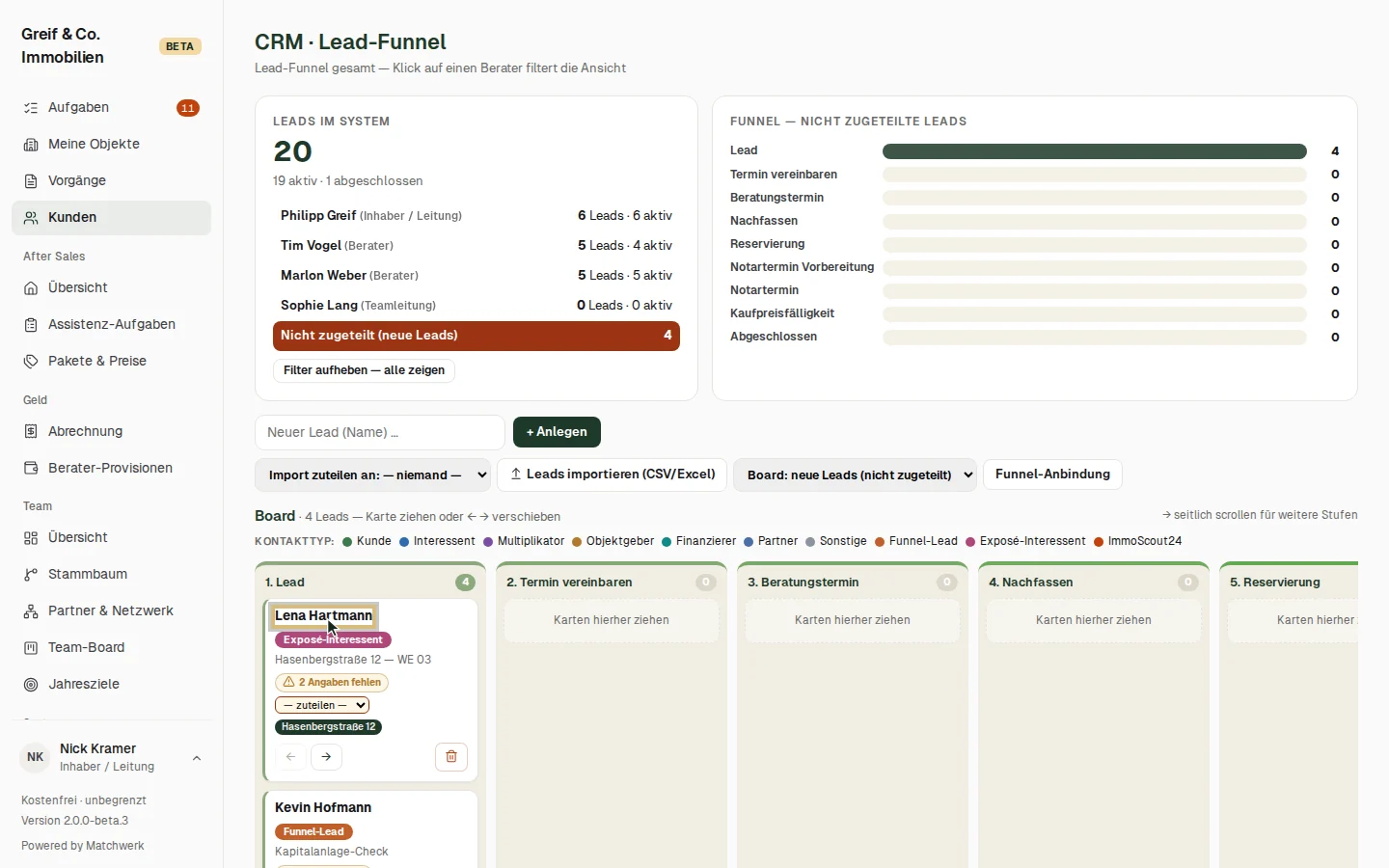The width and height of the screenshot is (1389, 868).
Task: Click the Anlegen button
Action: [557, 432]
